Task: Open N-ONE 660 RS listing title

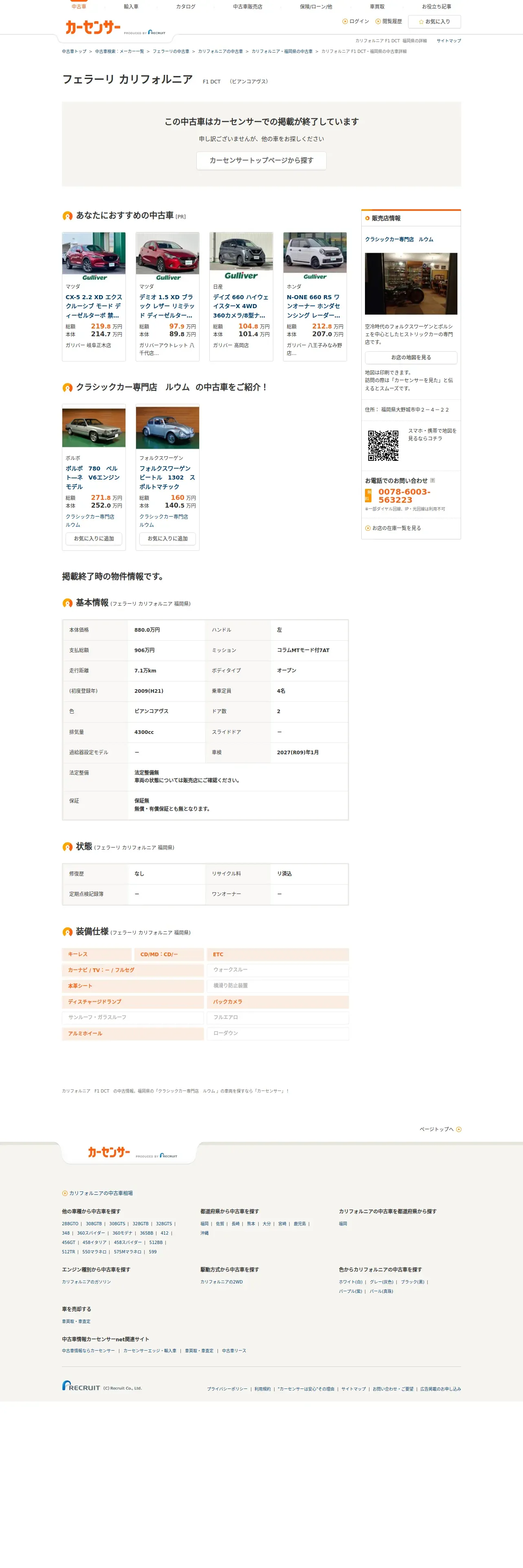Action: click(x=315, y=306)
